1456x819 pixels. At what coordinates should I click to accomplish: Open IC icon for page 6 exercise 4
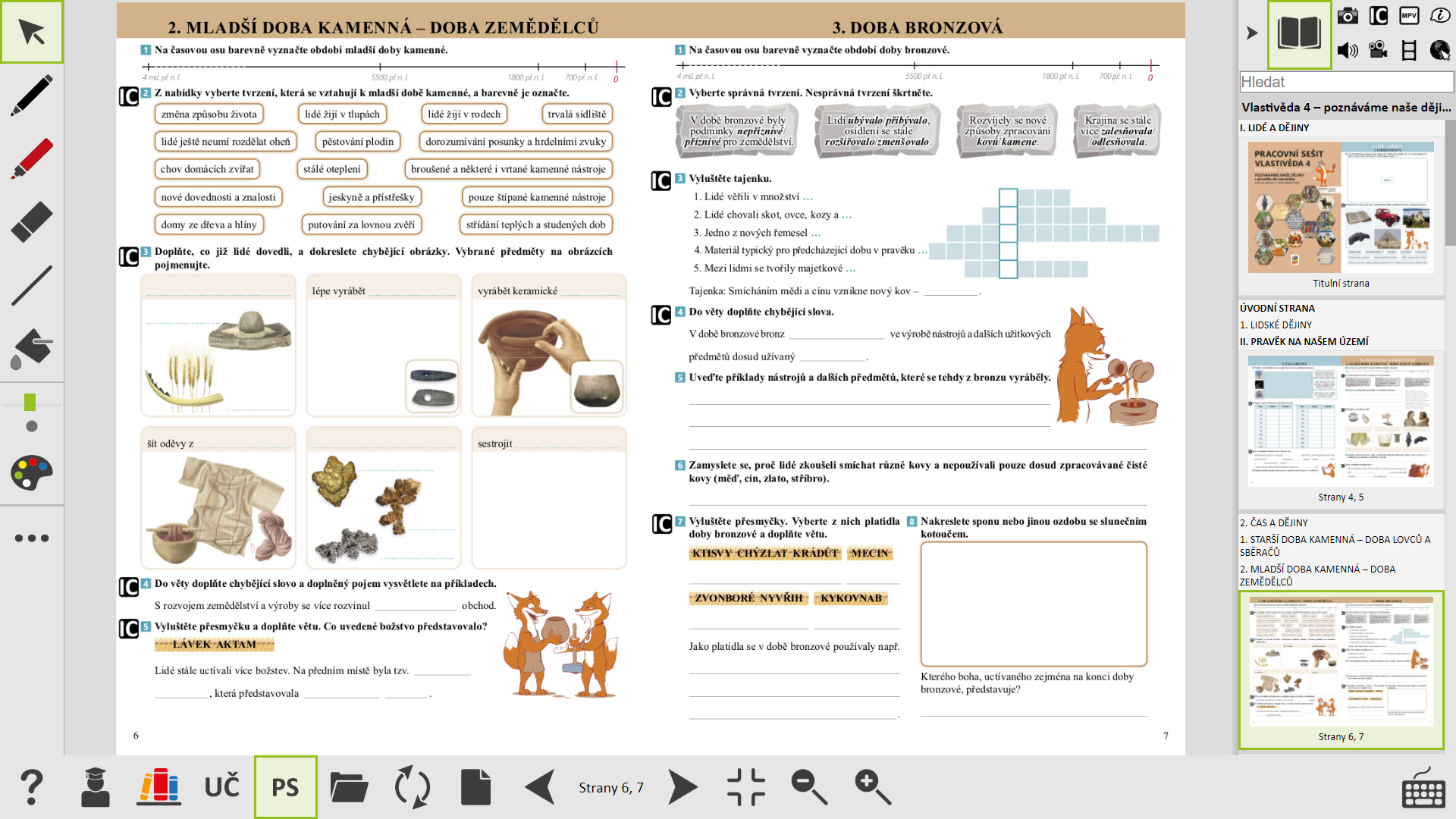(129, 587)
